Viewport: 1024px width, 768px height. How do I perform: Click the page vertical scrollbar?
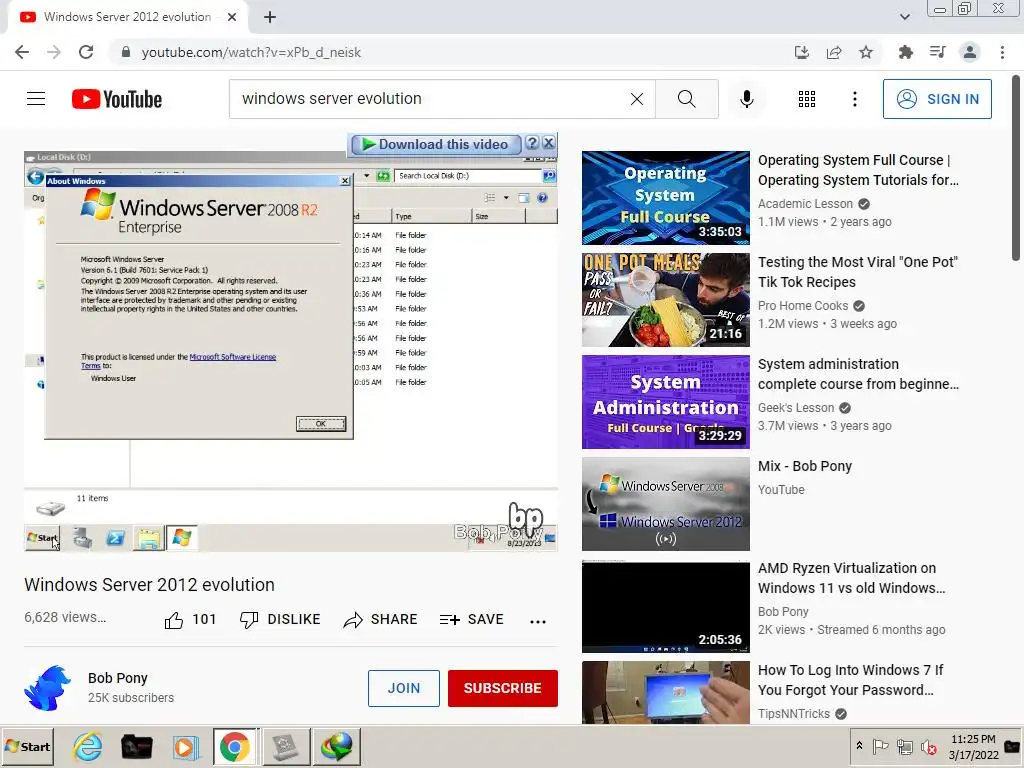[1016, 170]
